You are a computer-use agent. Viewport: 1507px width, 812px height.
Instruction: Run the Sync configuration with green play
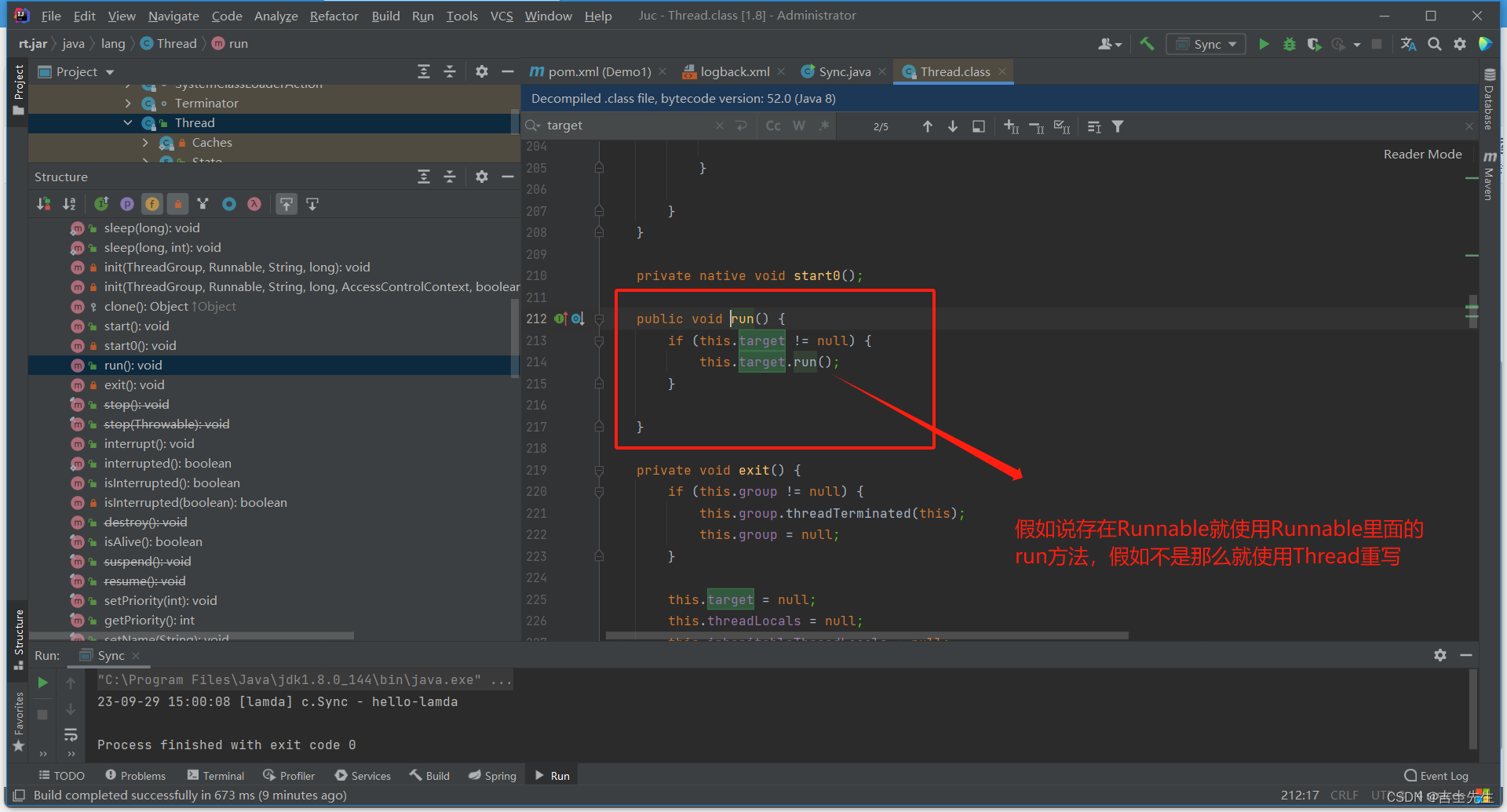click(1264, 44)
